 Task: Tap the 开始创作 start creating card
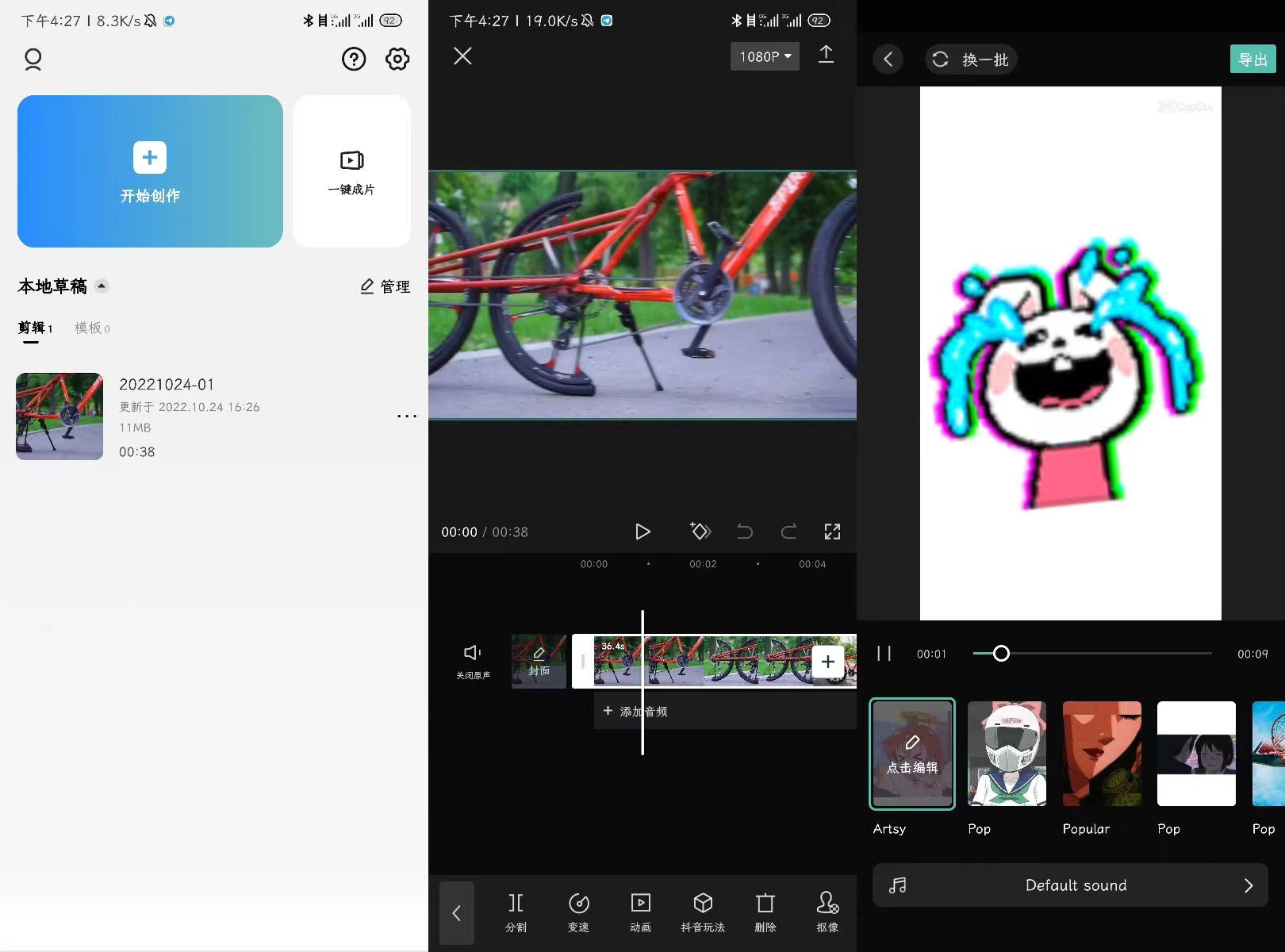(x=150, y=171)
